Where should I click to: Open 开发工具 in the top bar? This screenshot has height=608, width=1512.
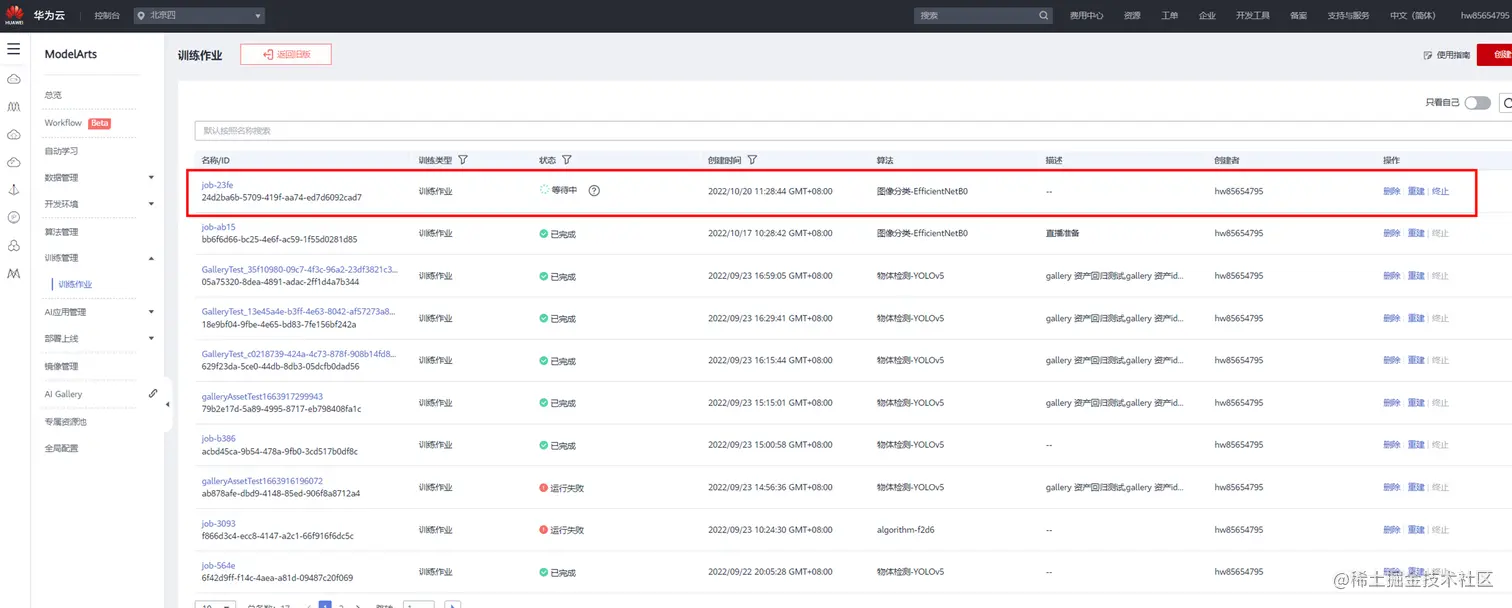(x=1252, y=16)
